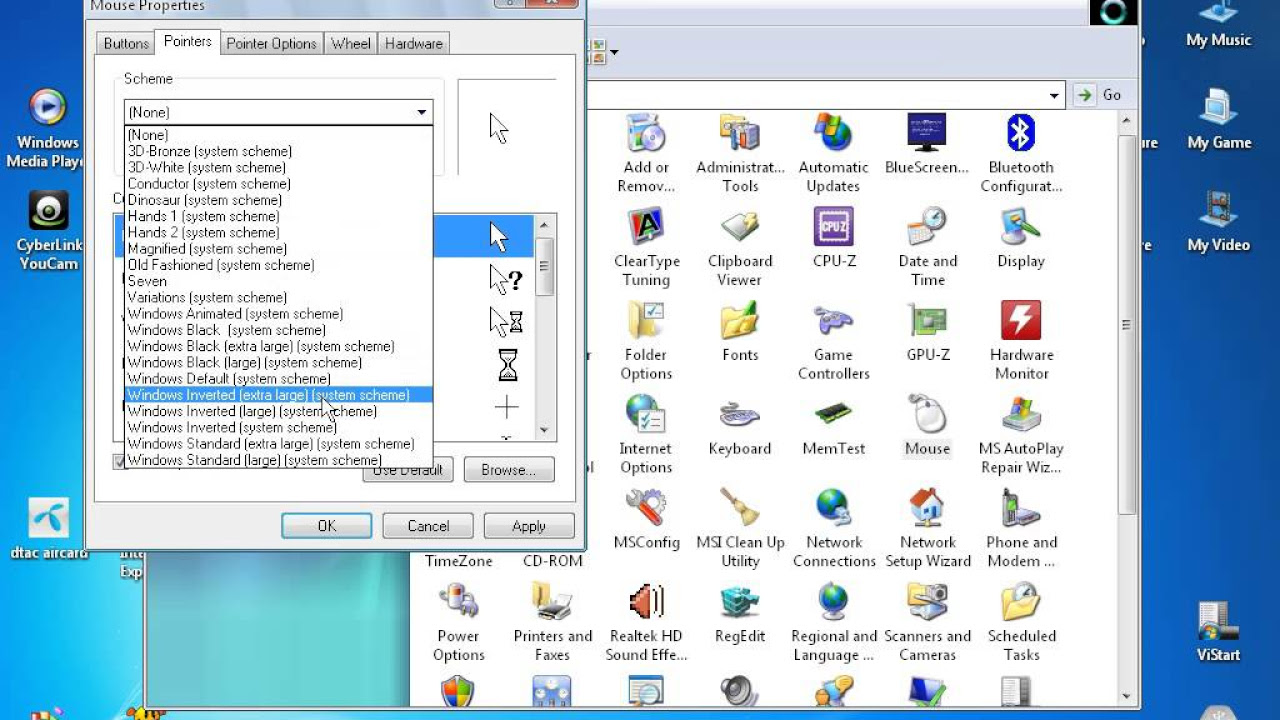
Task: Open ClearType Tuning icon
Action: coord(646,227)
